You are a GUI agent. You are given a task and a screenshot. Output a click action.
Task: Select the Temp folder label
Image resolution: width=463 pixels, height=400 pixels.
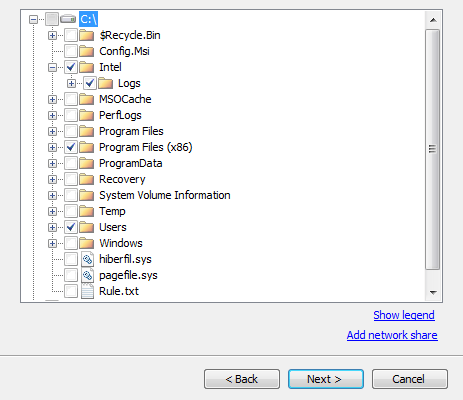pos(112,211)
